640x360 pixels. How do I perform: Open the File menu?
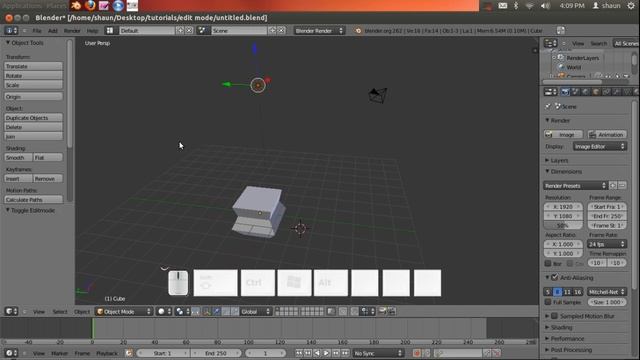click(x=37, y=31)
